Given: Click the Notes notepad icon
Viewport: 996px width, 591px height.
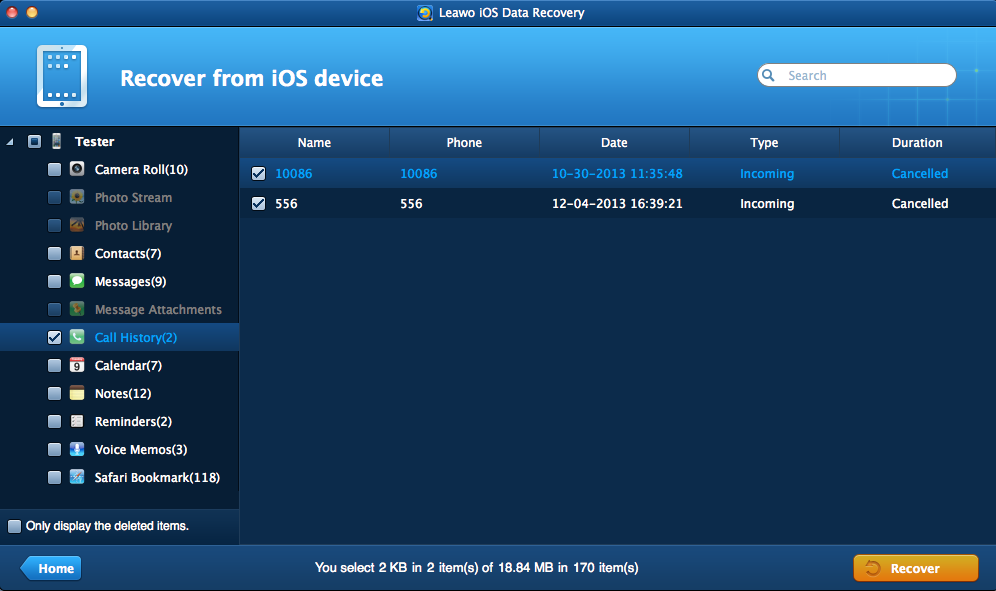Looking at the screenshot, I should point(77,393).
